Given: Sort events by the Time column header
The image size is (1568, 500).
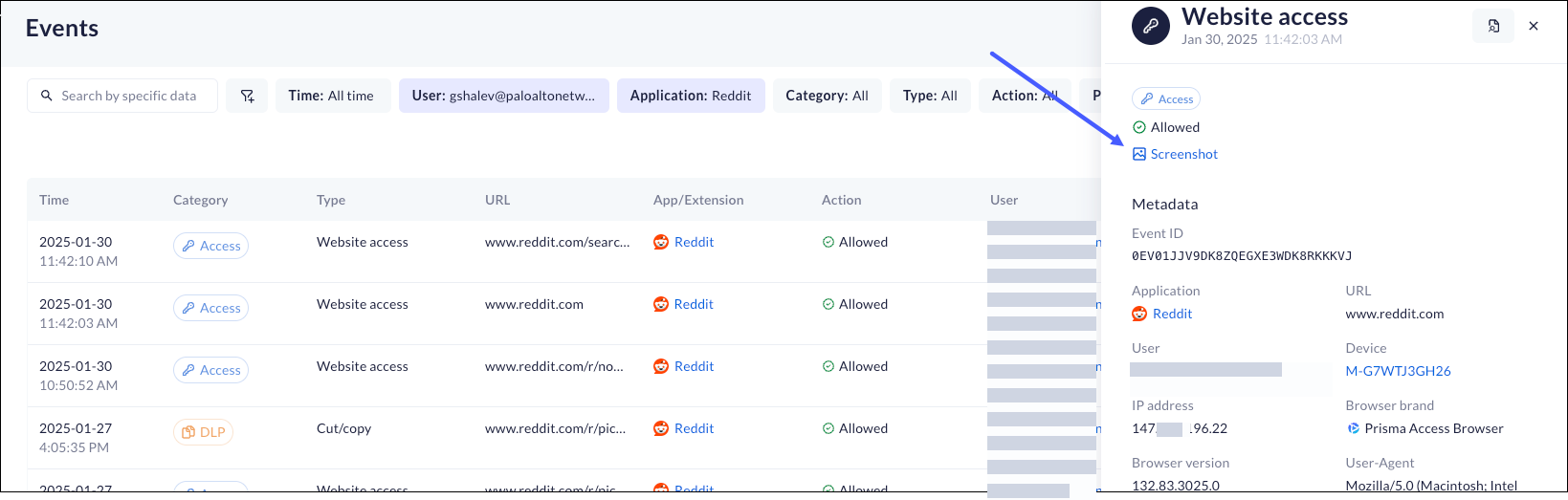Looking at the screenshot, I should [x=55, y=200].
